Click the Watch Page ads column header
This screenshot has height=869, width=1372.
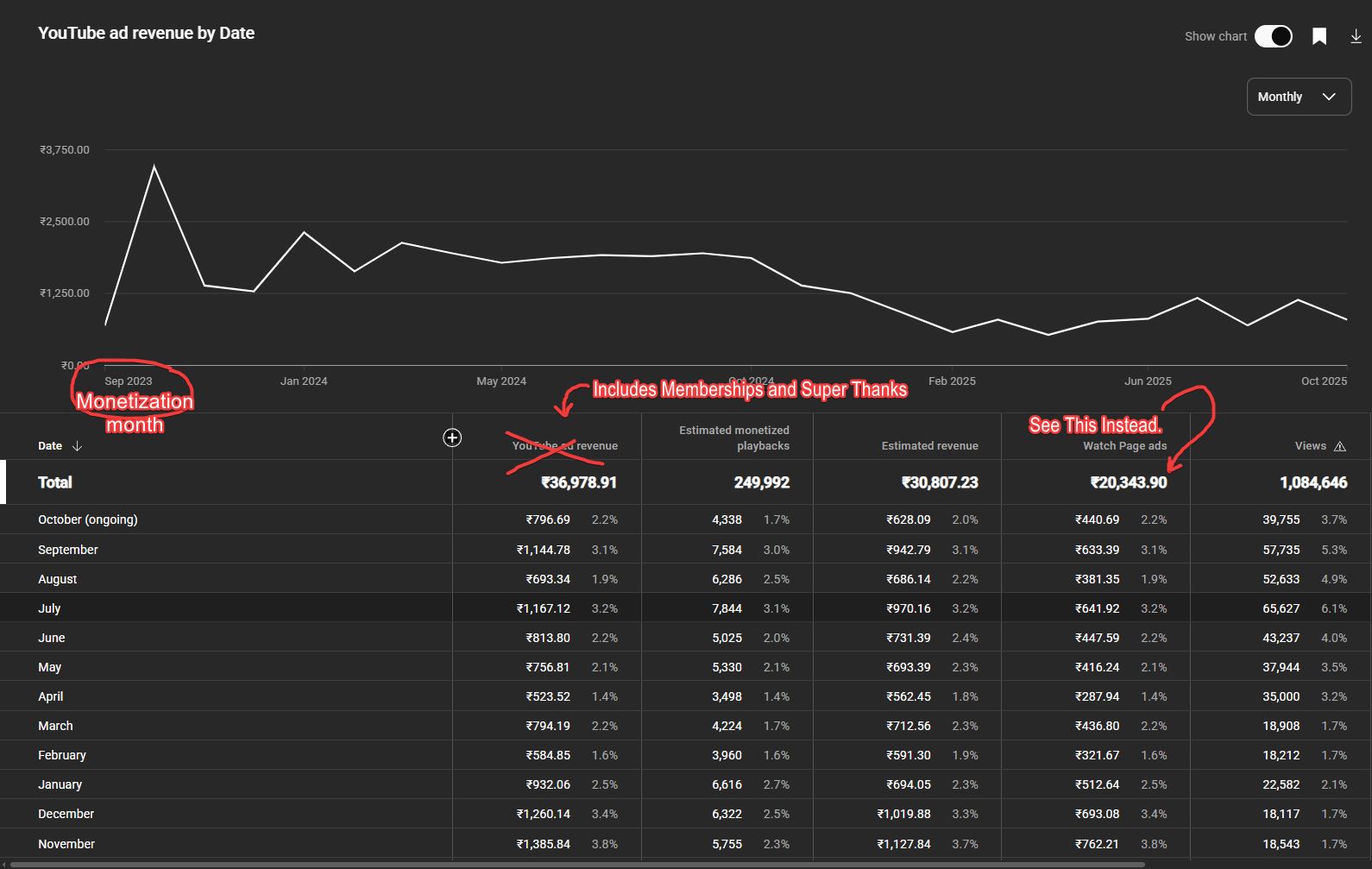click(x=1123, y=446)
